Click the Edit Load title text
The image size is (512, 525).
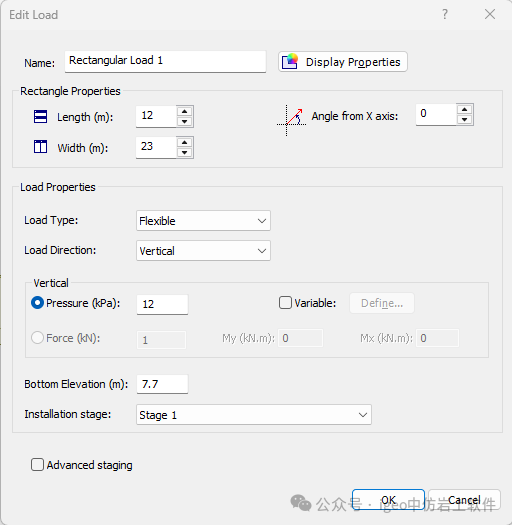(33, 15)
